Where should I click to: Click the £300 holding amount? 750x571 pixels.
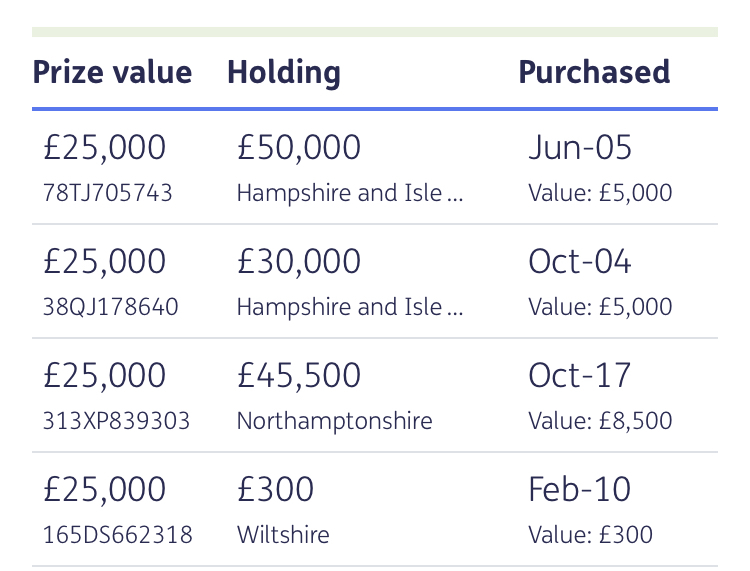pyautogui.click(x=276, y=489)
